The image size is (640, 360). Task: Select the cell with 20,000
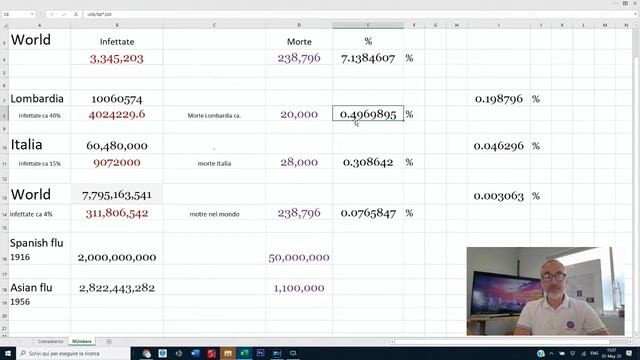(299, 114)
